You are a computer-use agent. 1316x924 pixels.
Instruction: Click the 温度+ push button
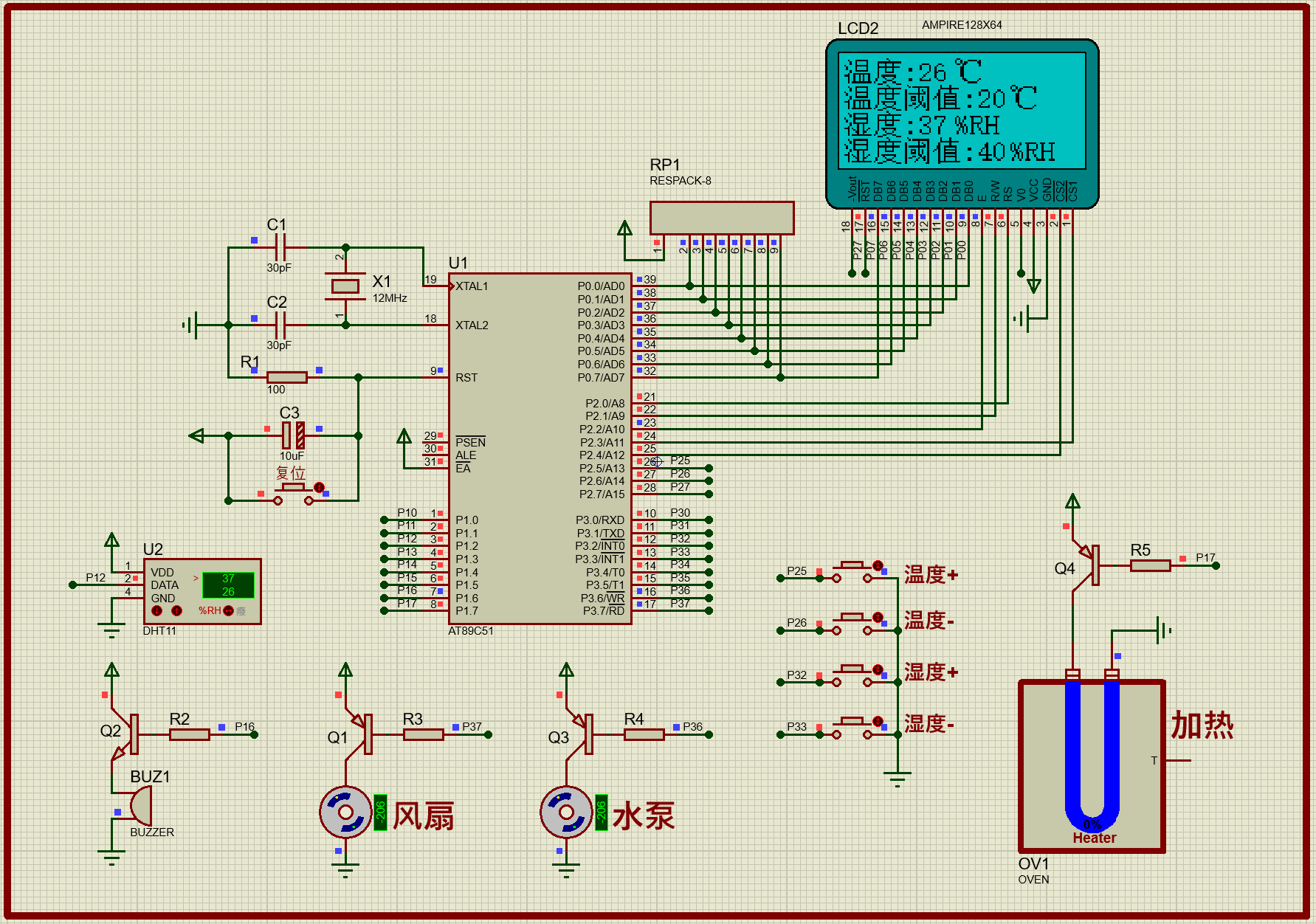[x=852, y=571]
